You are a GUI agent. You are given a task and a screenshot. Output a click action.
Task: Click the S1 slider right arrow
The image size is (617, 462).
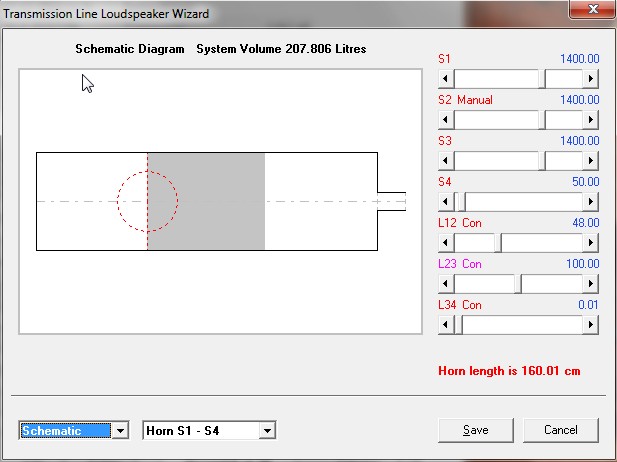(591, 79)
